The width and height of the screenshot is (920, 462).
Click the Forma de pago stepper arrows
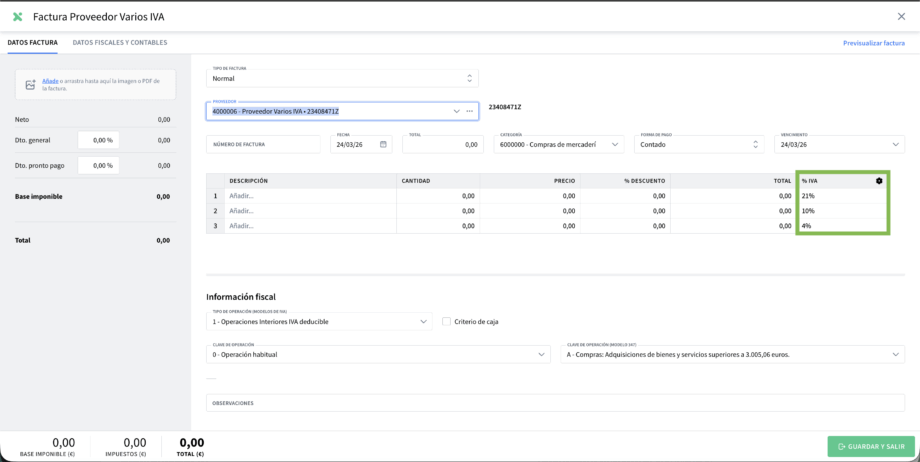(x=755, y=144)
